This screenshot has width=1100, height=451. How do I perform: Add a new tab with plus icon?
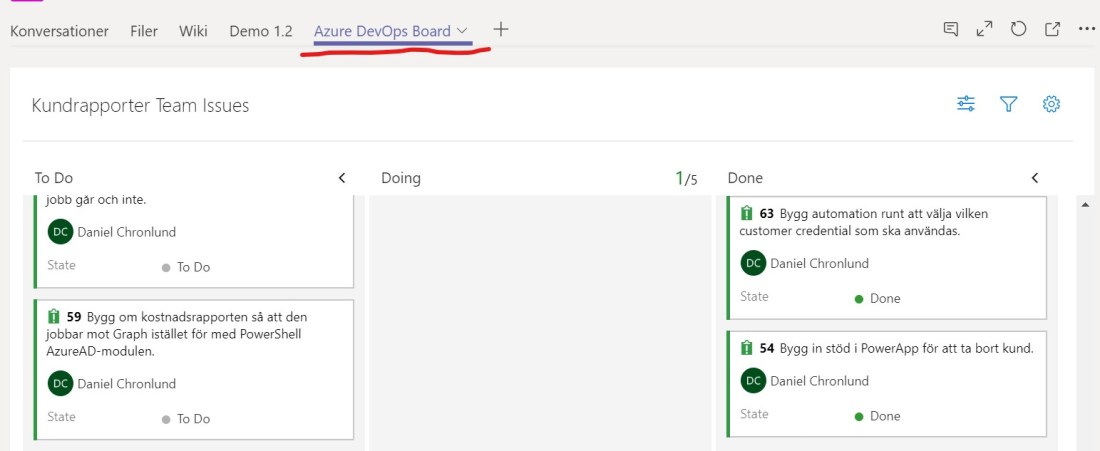pos(501,30)
